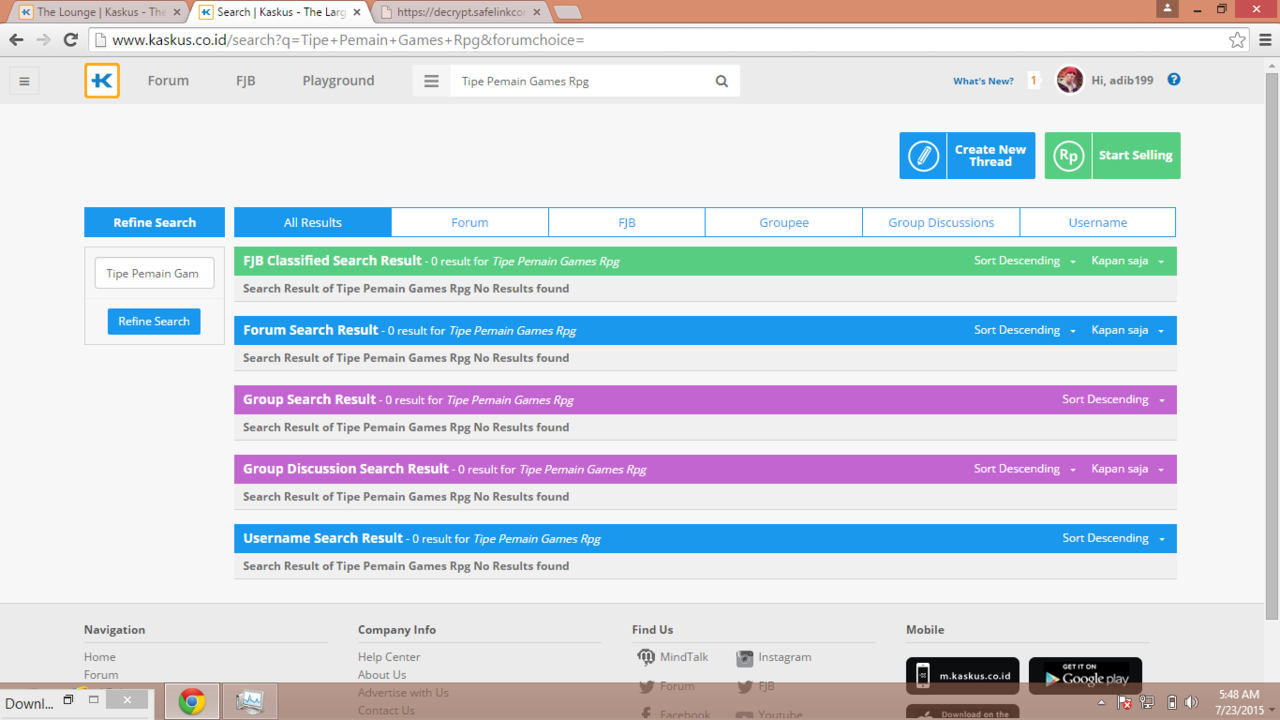Switch to the Username tab
The image size is (1280, 720).
[x=1098, y=222]
